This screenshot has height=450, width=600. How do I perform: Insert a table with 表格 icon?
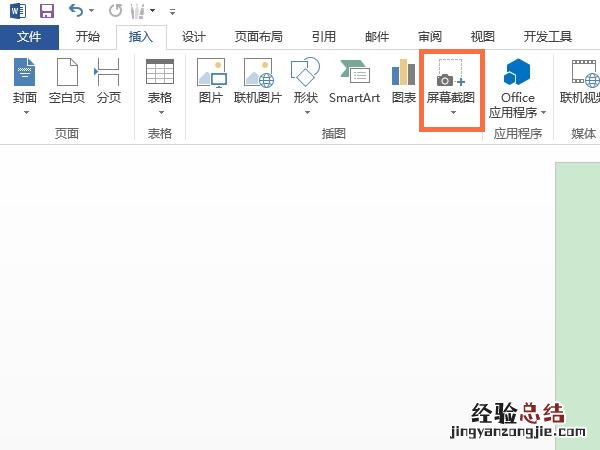(x=160, y=72)
